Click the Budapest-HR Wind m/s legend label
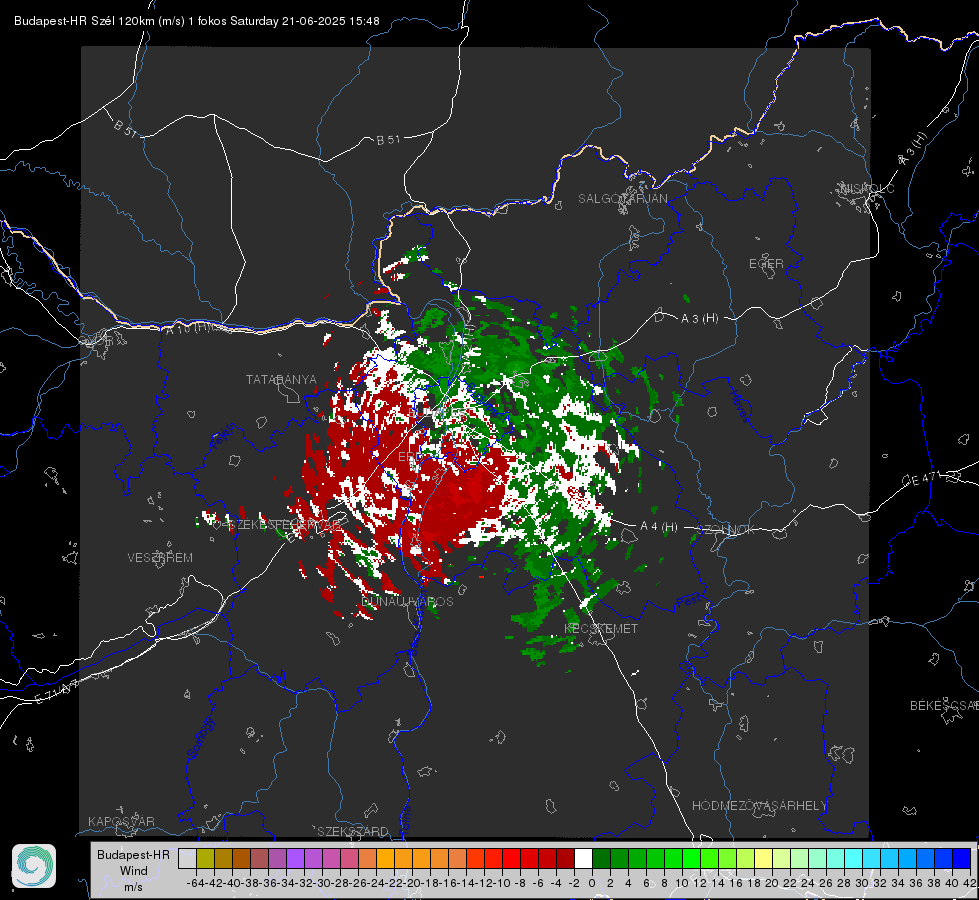 pos(134,871)
